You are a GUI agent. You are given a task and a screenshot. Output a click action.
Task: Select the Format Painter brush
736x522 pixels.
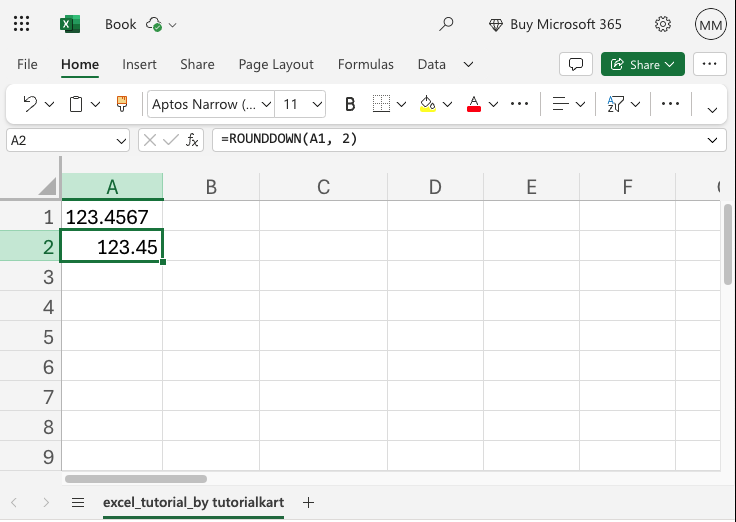[x=122, y=104]
